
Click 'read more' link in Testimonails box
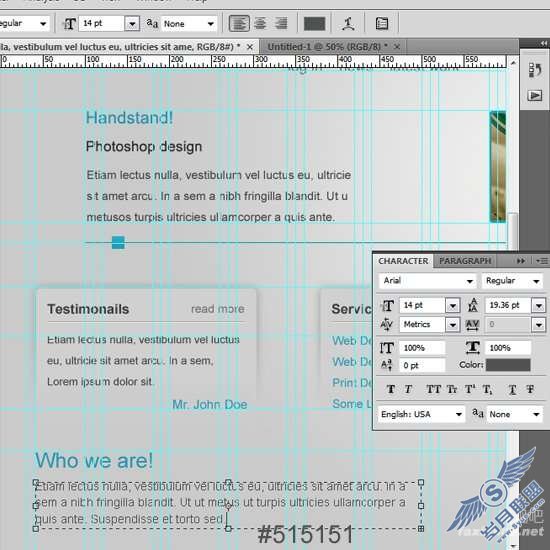218,309
